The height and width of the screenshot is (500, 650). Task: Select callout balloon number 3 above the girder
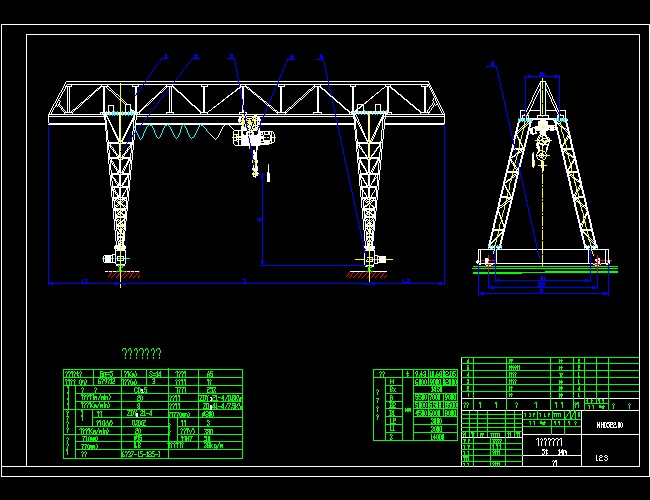click(231, 57)
